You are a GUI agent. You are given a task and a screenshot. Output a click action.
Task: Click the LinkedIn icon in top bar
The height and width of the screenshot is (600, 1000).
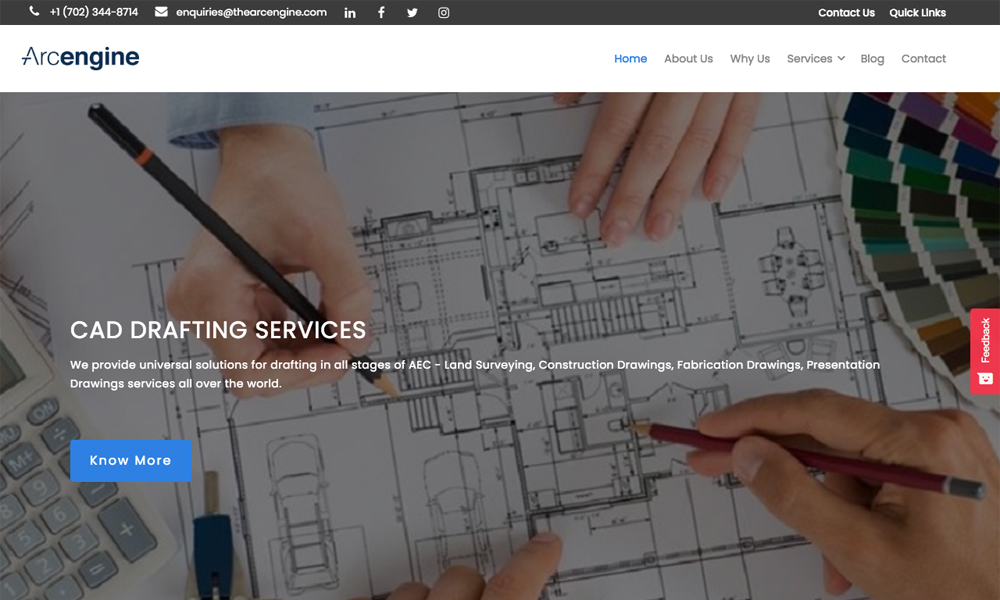click(350, 13)
